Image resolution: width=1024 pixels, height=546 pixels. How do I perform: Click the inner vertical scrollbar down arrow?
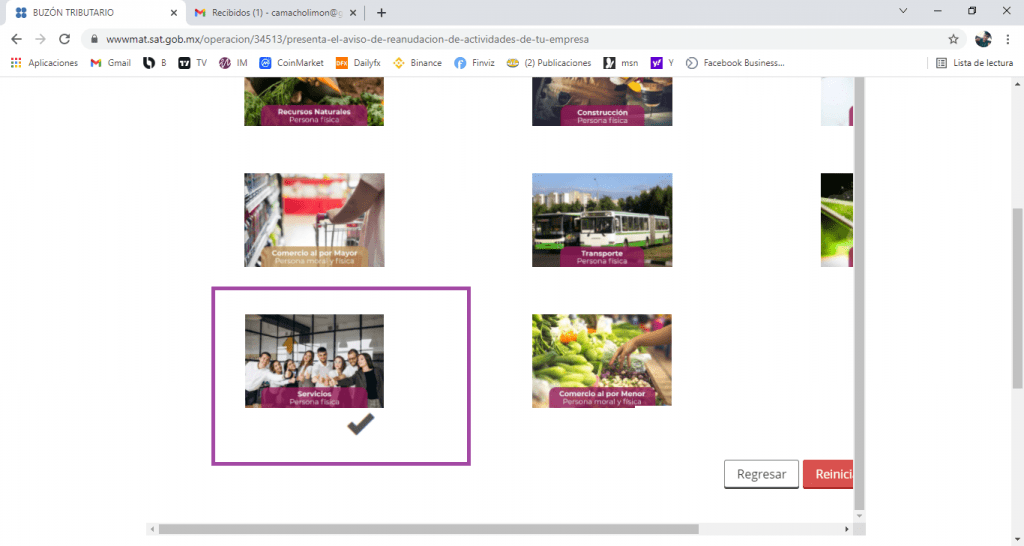point(859,515)
